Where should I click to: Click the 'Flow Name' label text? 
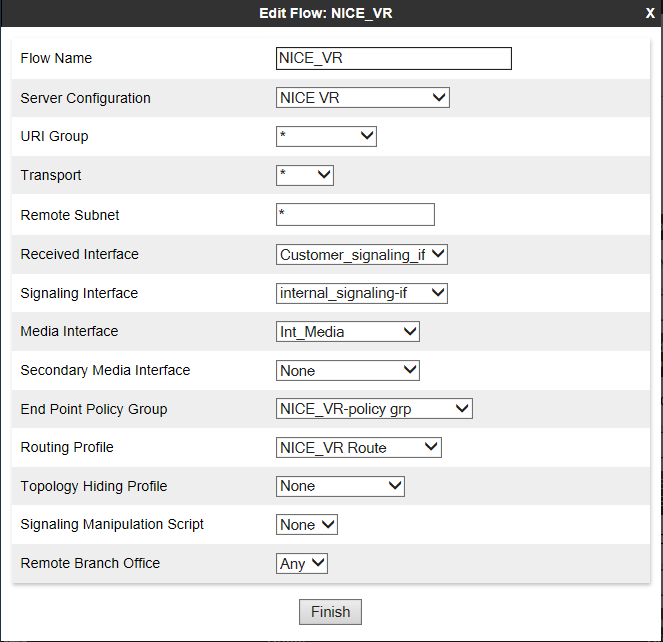point(56,58)
